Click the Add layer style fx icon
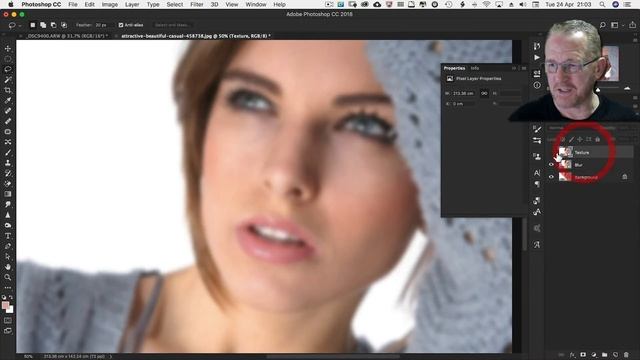This screenshot has width=640, height=360. pos(572,355)
